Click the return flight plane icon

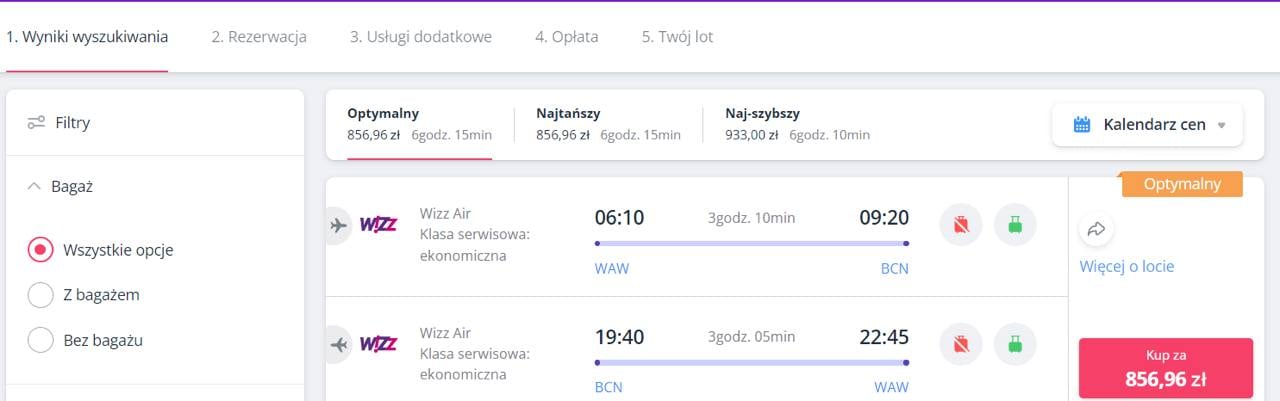click(x=339, y=345)
